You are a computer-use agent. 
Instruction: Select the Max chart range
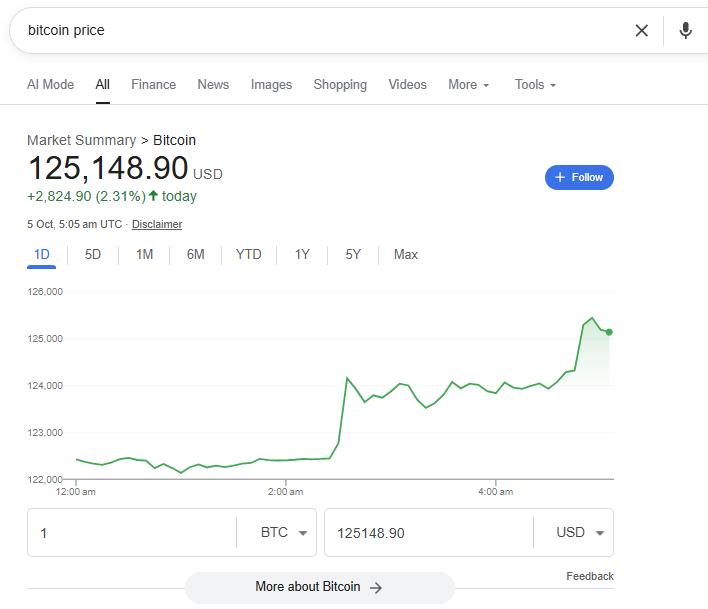point(405,255)
